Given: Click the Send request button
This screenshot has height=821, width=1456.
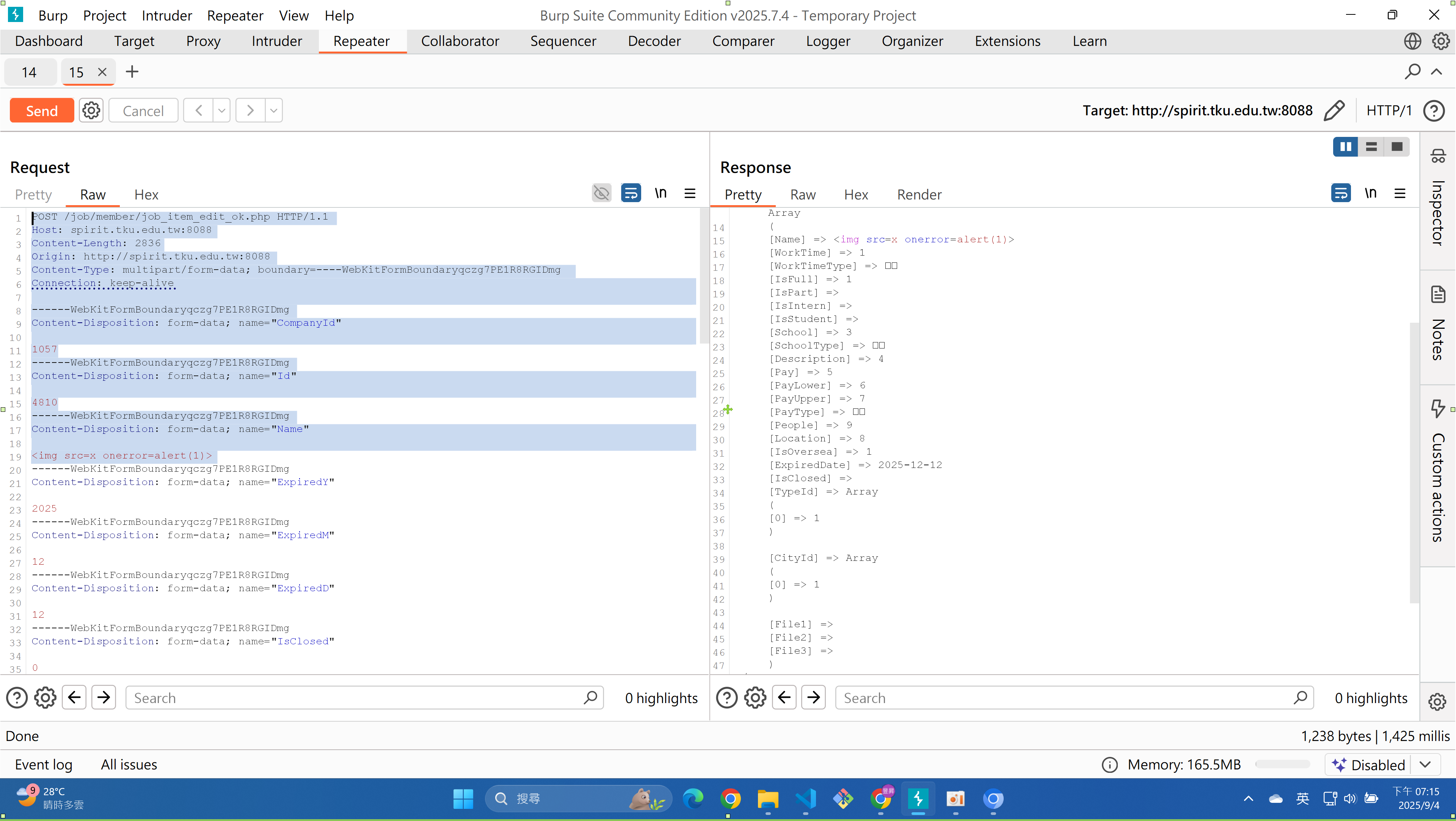Looking at the screenshot, I should [x=42, y=110].
